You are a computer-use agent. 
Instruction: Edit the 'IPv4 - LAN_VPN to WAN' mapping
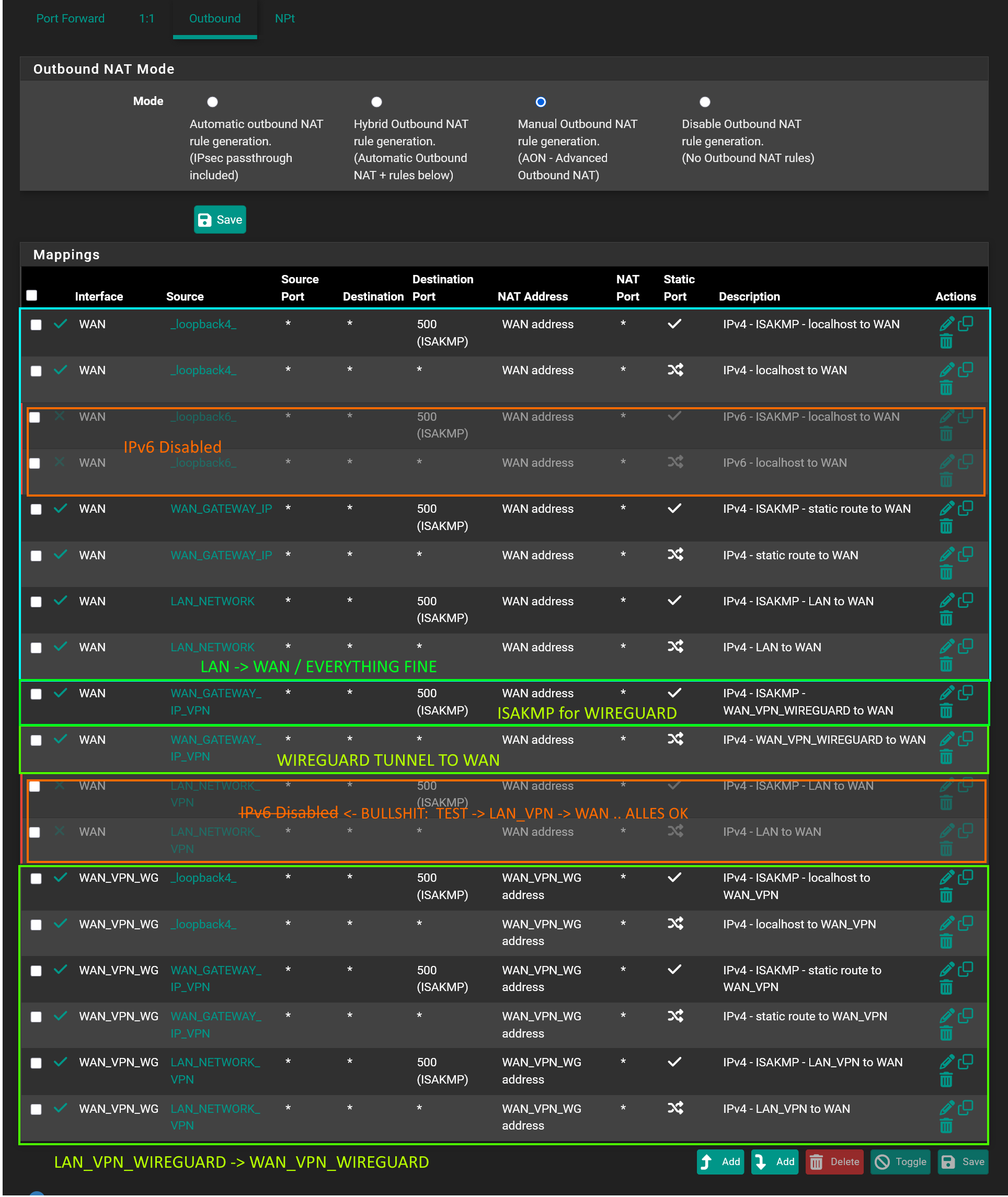click(946, 1109)
